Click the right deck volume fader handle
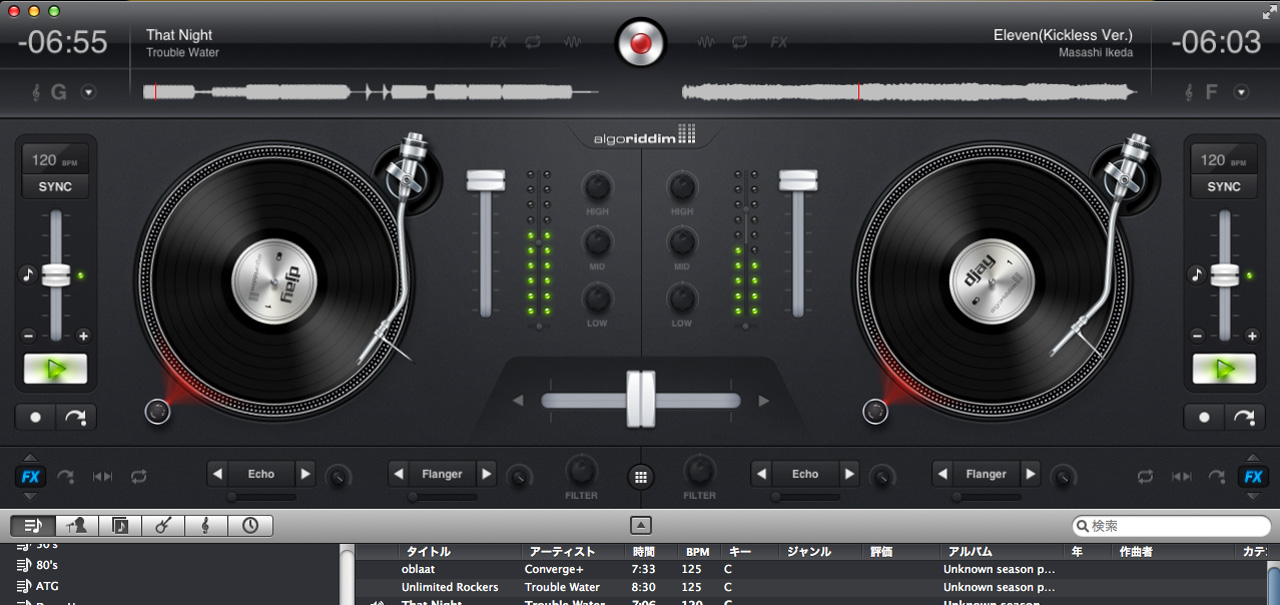Screen dimensions: 1280x605 point(798,180)
